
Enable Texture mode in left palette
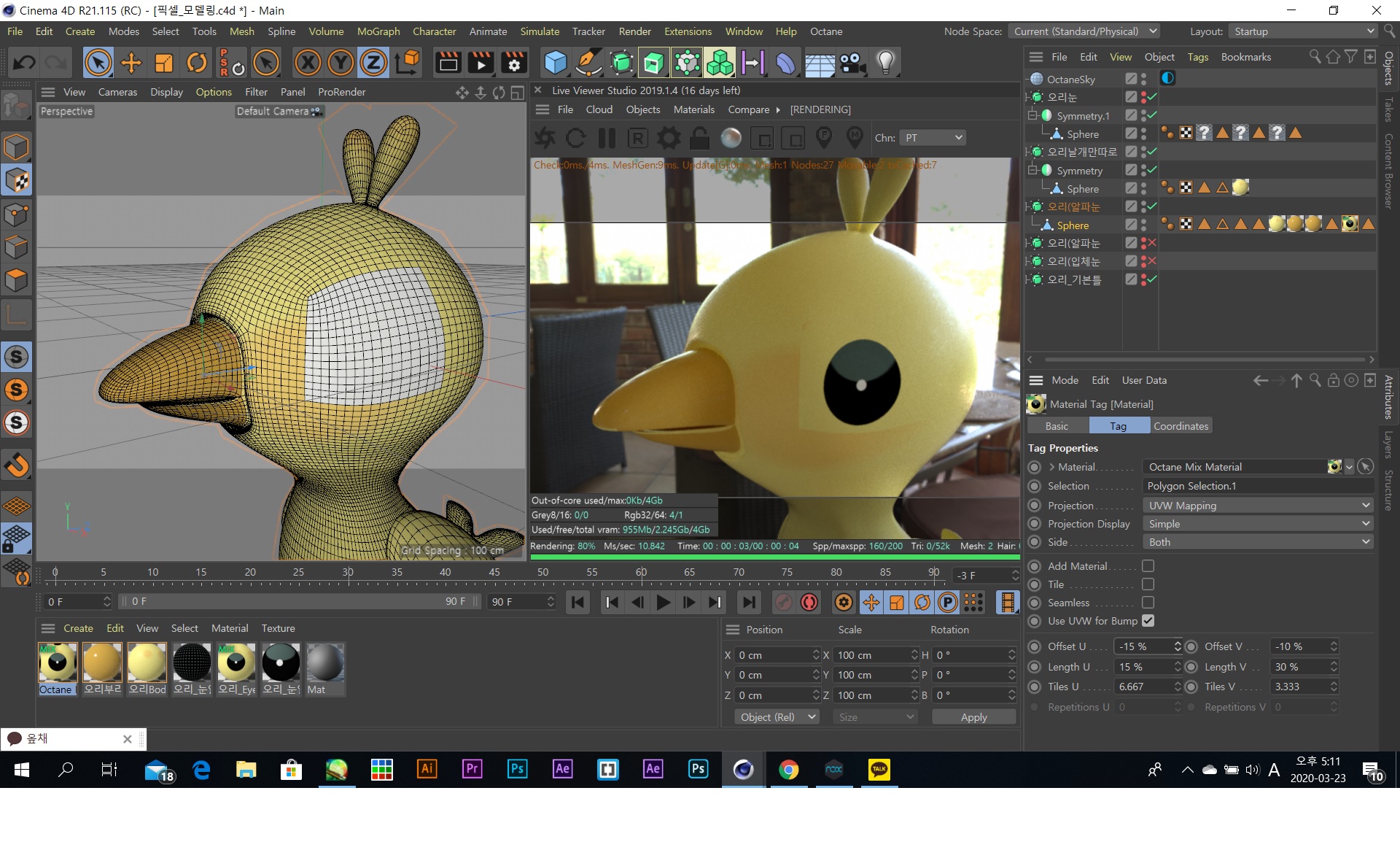point(16,180)
